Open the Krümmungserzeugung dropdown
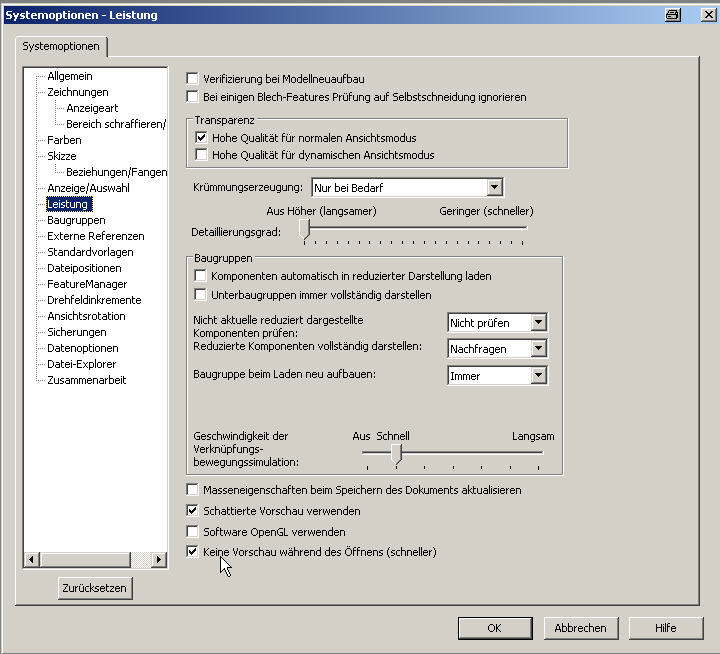The width and height of the screenshot is (720, 654). [494, 187]
